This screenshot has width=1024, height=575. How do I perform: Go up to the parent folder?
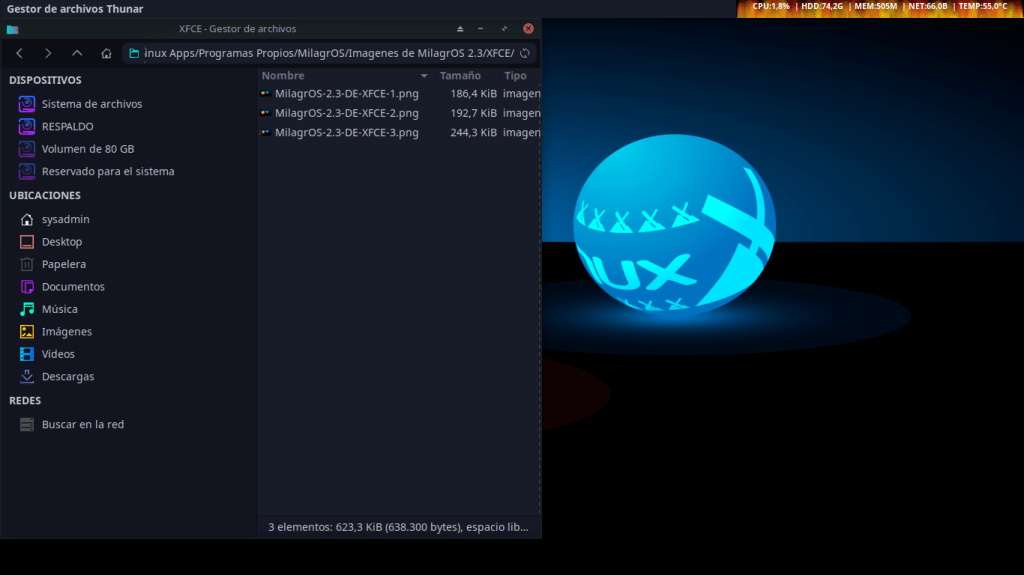(x=77, y=53)
